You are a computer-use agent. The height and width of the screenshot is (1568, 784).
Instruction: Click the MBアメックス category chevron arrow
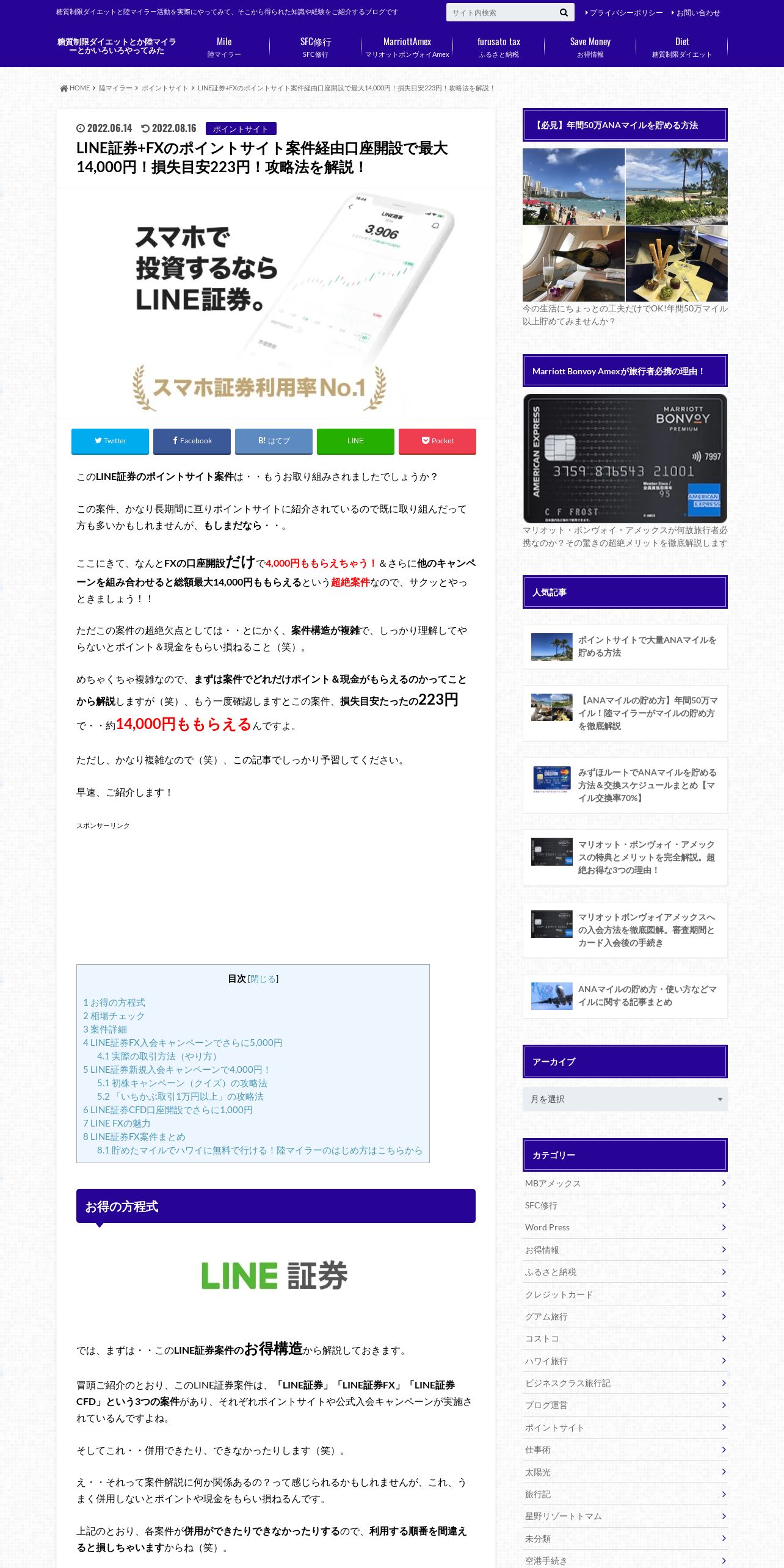[724, 1183]
